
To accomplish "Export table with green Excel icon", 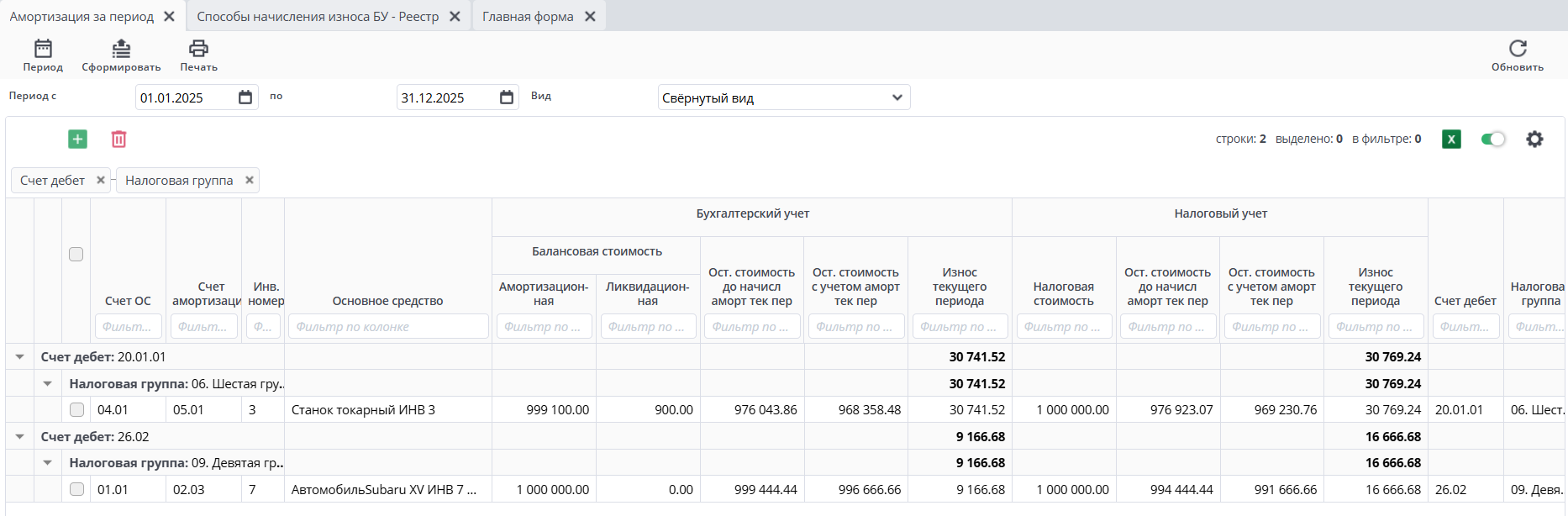I will 1451,140.
